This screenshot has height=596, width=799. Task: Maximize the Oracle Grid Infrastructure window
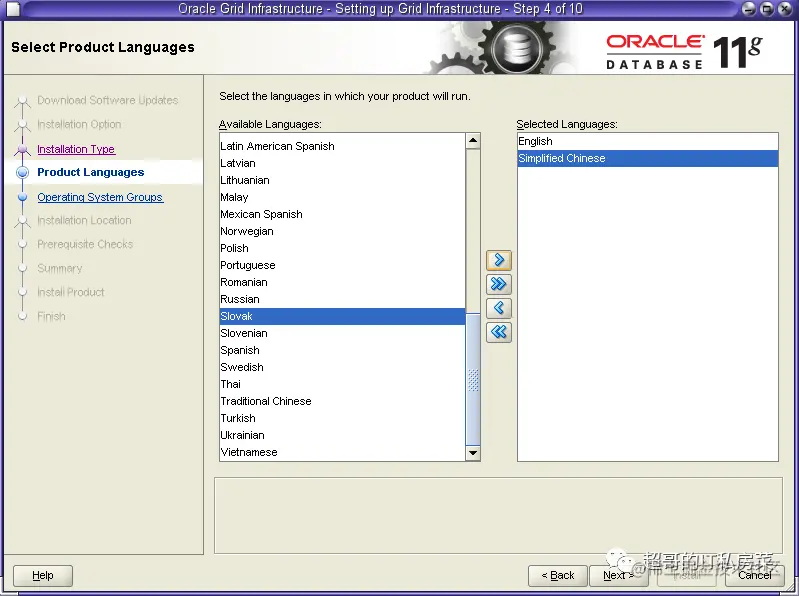click(766, 9)
